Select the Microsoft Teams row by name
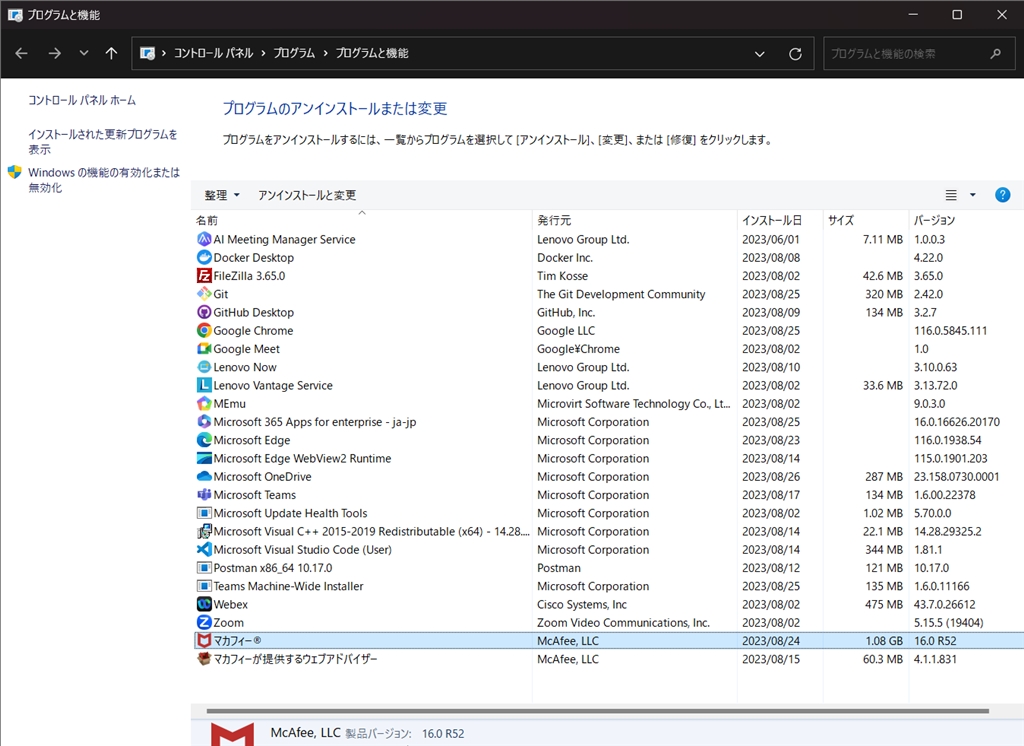The image size is (1024, 746). tap(255, 495)
